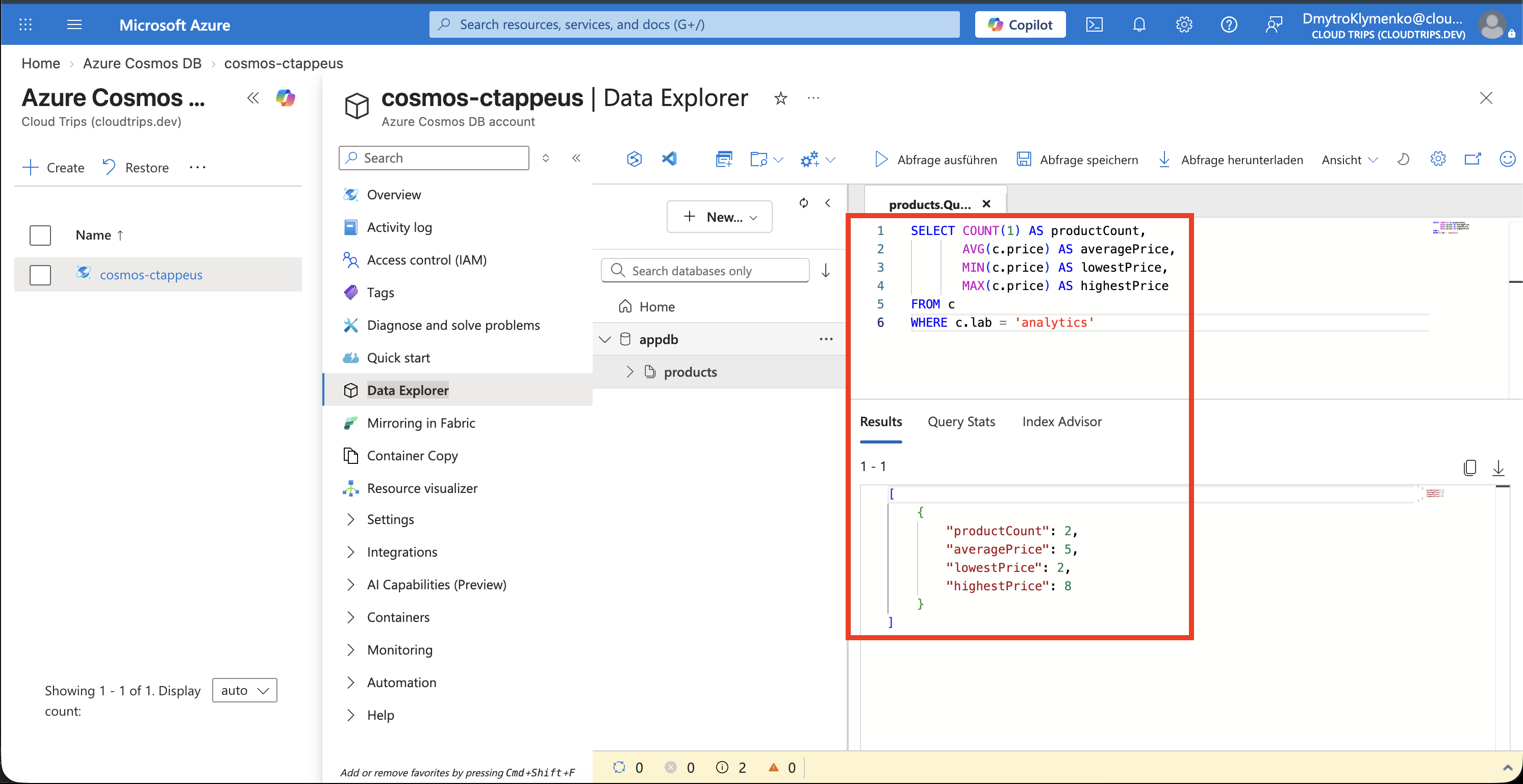1523x784 pixels.
Task: Click Abfrage ausführen to run query
Action: 936,160
